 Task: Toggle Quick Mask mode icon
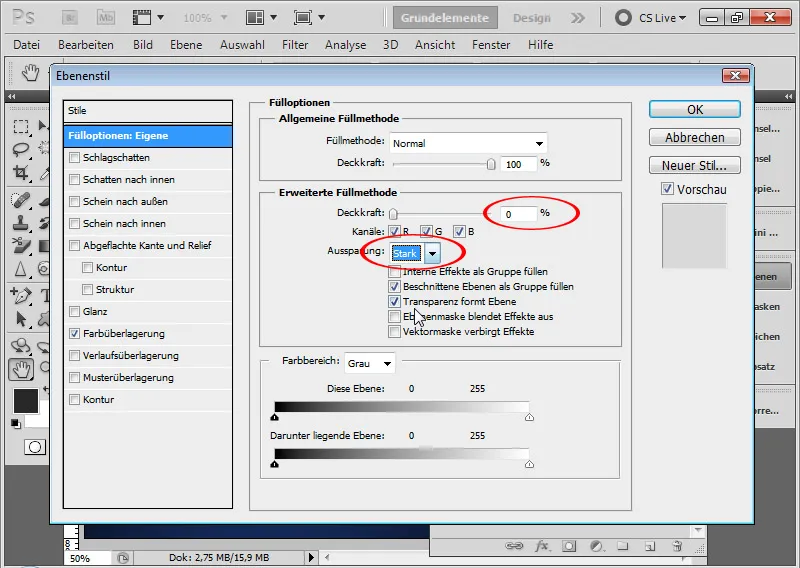(35, 447)
